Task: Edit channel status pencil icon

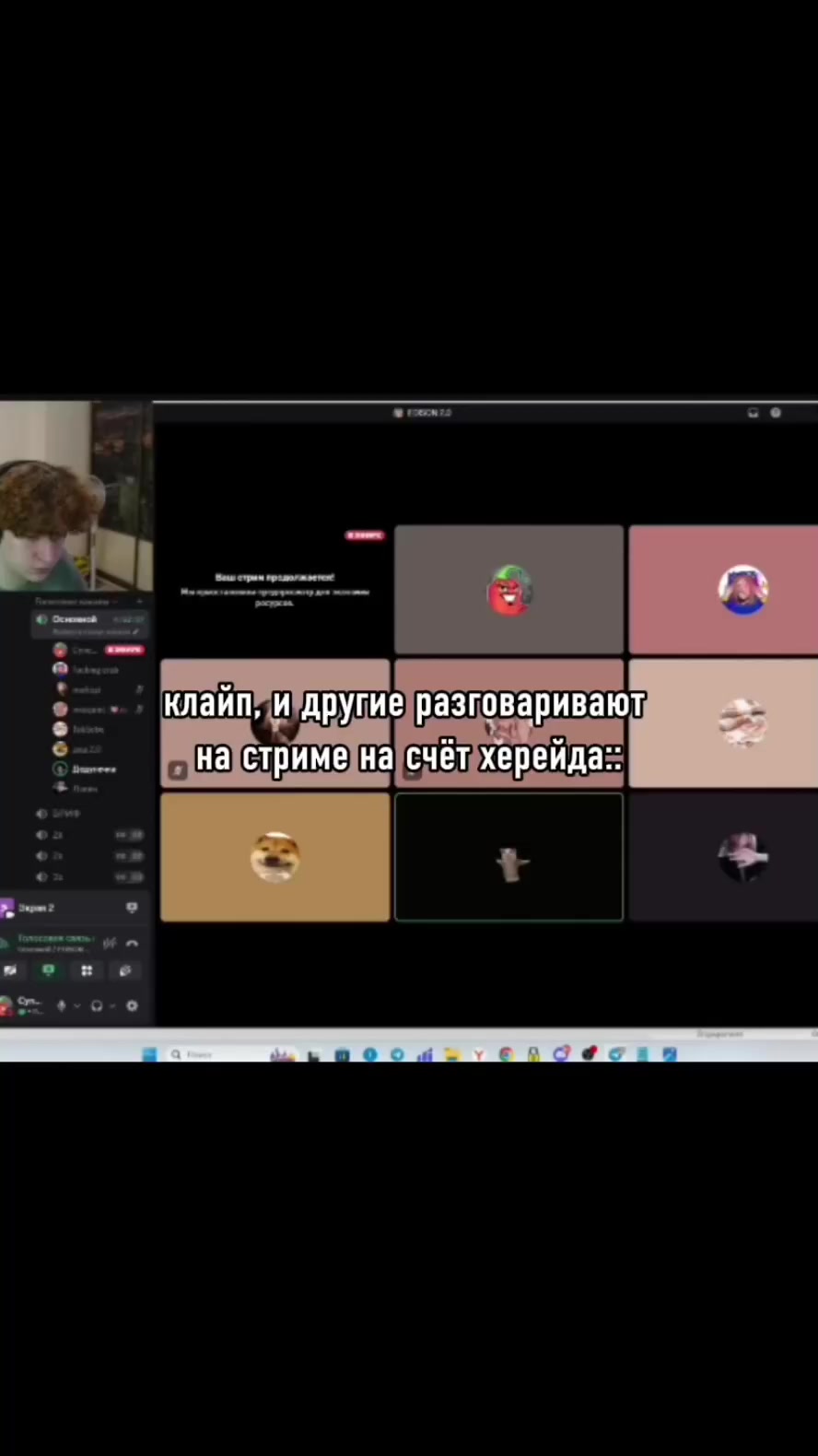Action: (136, 632)
